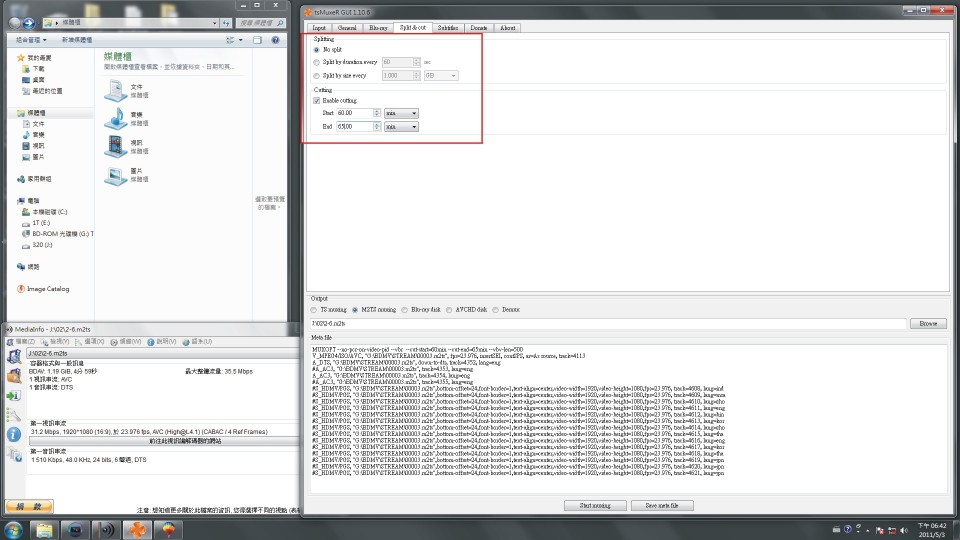Switch to the Blu-ray tab
The image size is (960, 540).
[378, 28]
